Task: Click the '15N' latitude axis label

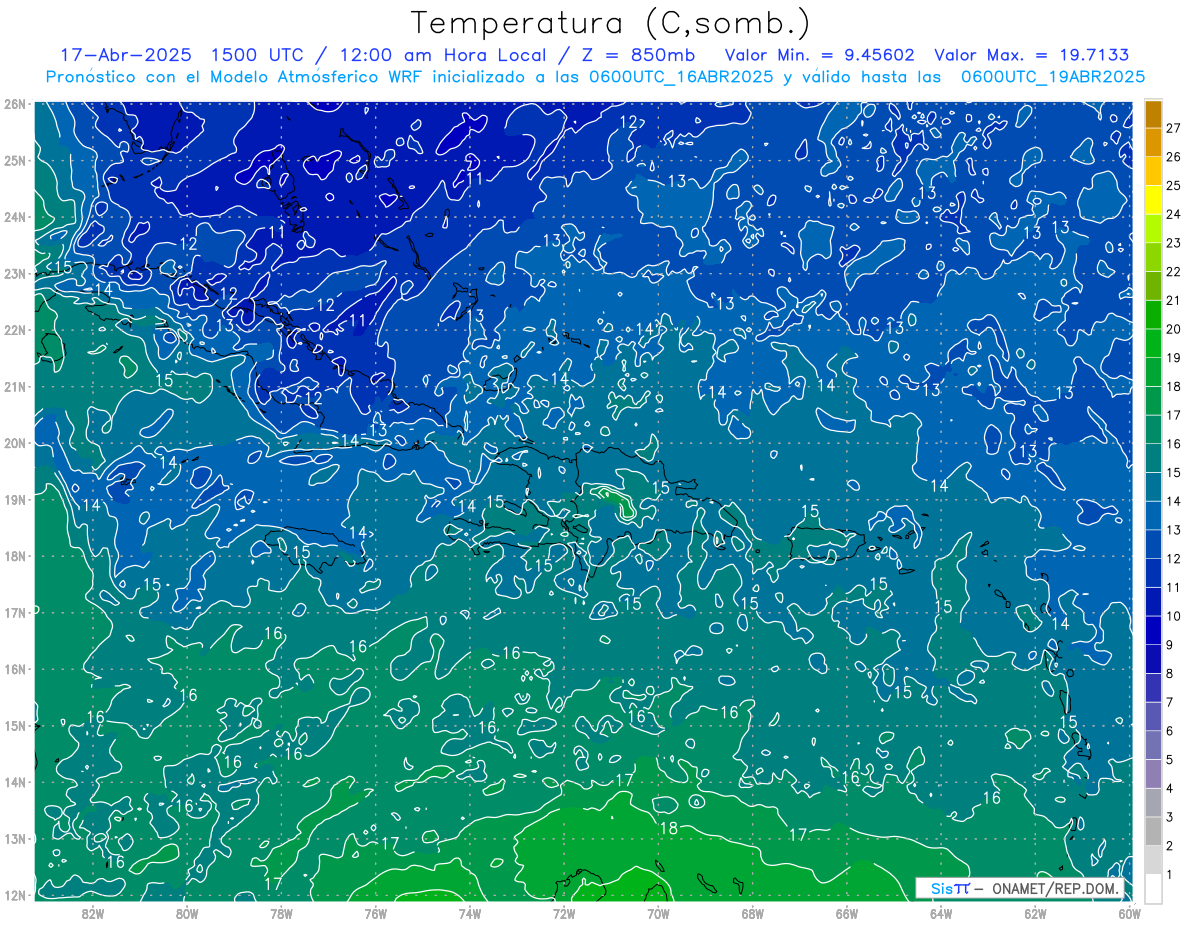Action: coord(15,725)
